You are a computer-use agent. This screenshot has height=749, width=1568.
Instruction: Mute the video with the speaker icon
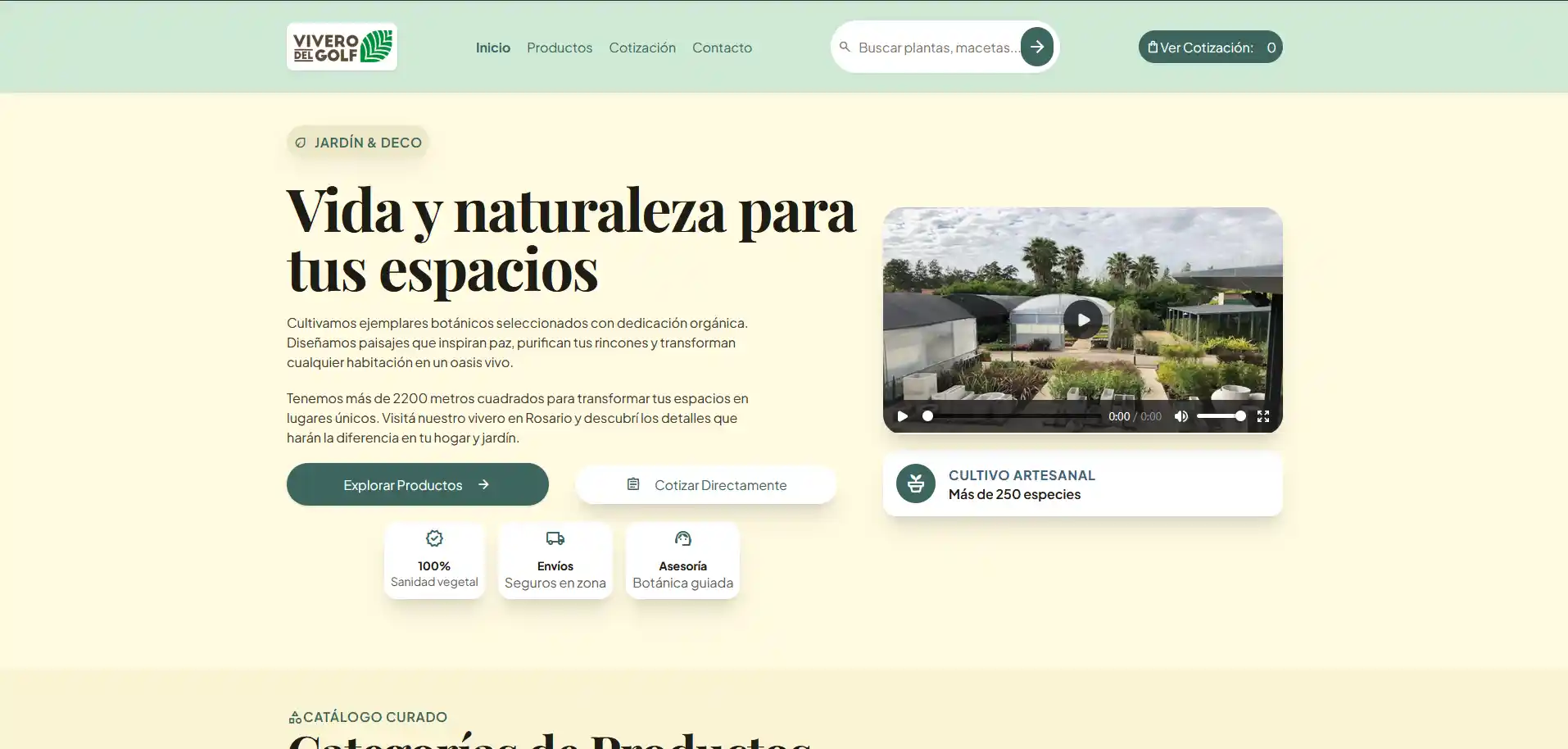point(1181,416)
